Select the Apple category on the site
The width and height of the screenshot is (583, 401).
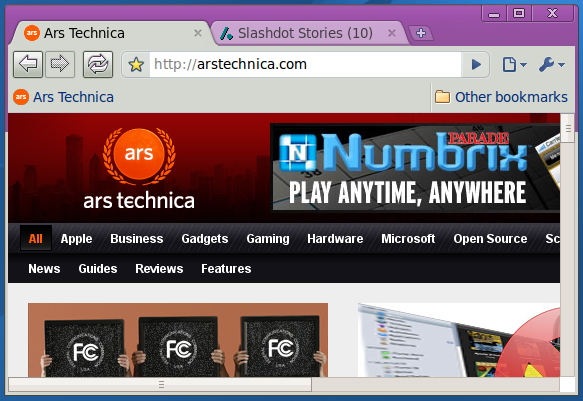(76, 239)
